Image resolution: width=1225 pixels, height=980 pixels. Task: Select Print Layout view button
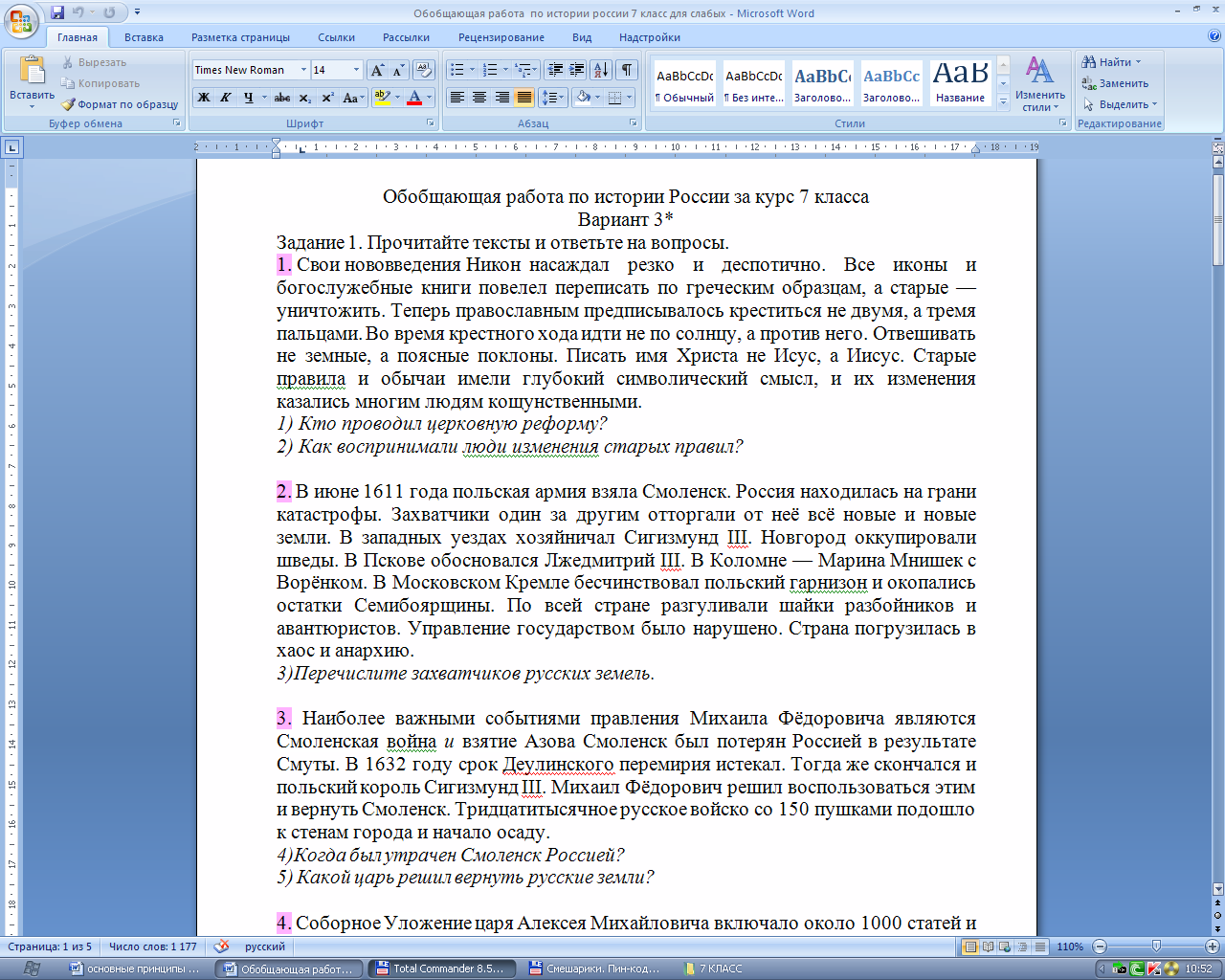coord(970,947)
